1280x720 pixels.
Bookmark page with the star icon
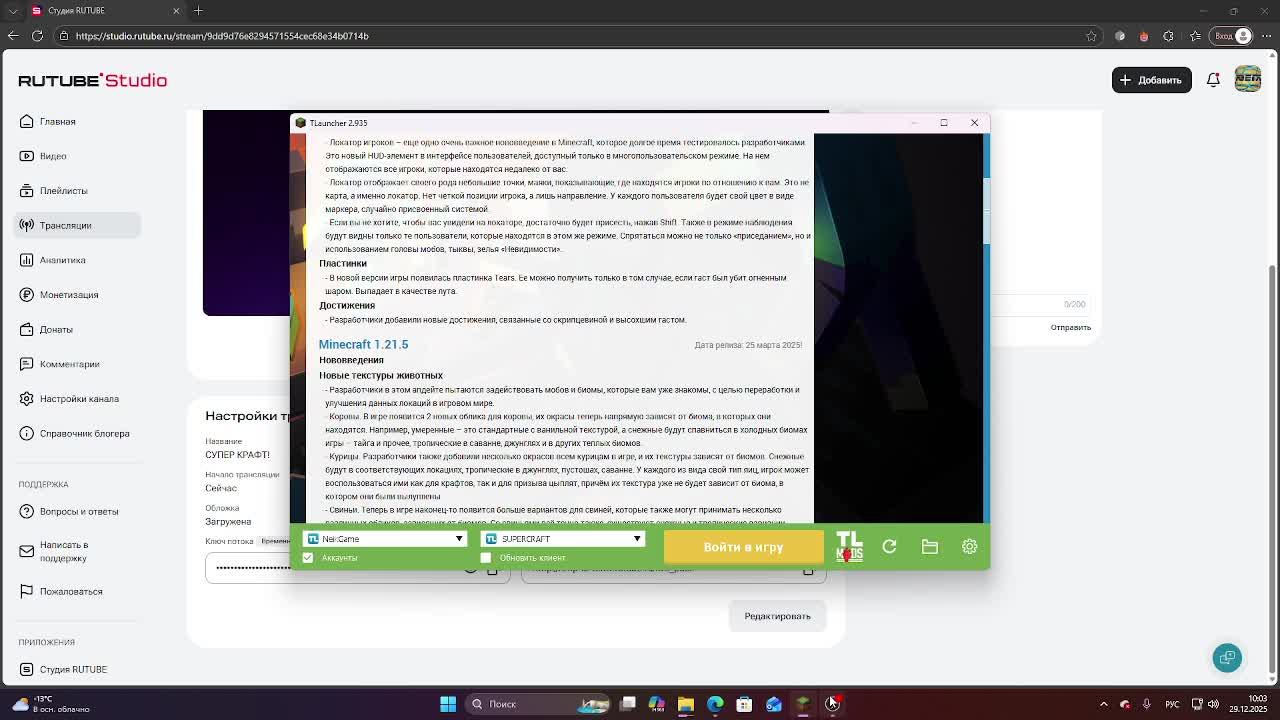pos(1091,36)
